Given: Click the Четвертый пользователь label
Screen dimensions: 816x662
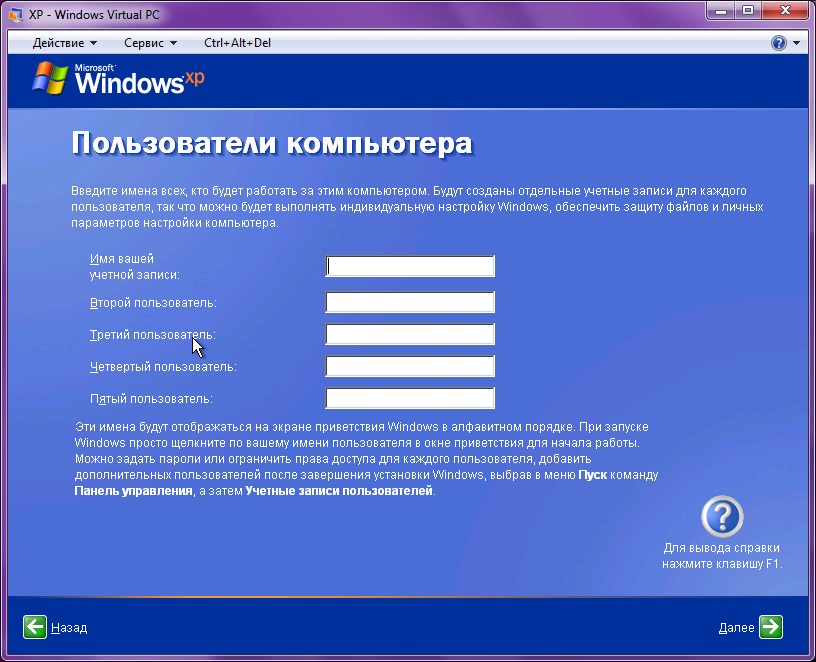Looking at the screenshot, I should [x=163, y=367].
